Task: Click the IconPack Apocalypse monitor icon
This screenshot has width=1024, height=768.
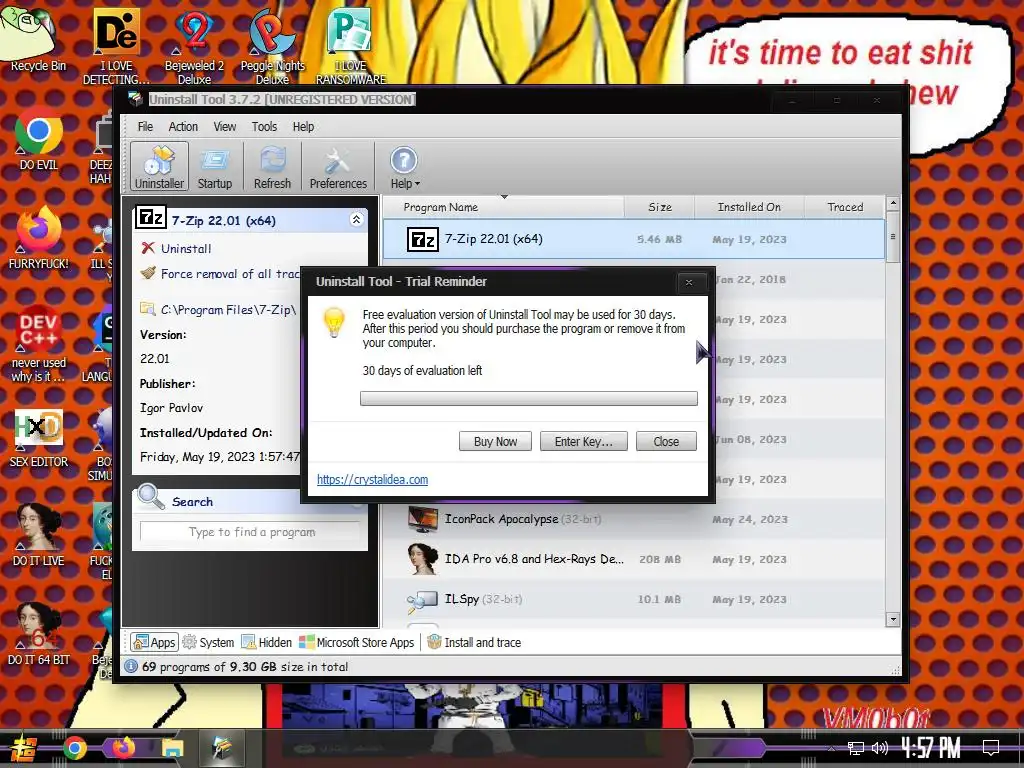Action: pyautogui.click(x=423, y=519)
